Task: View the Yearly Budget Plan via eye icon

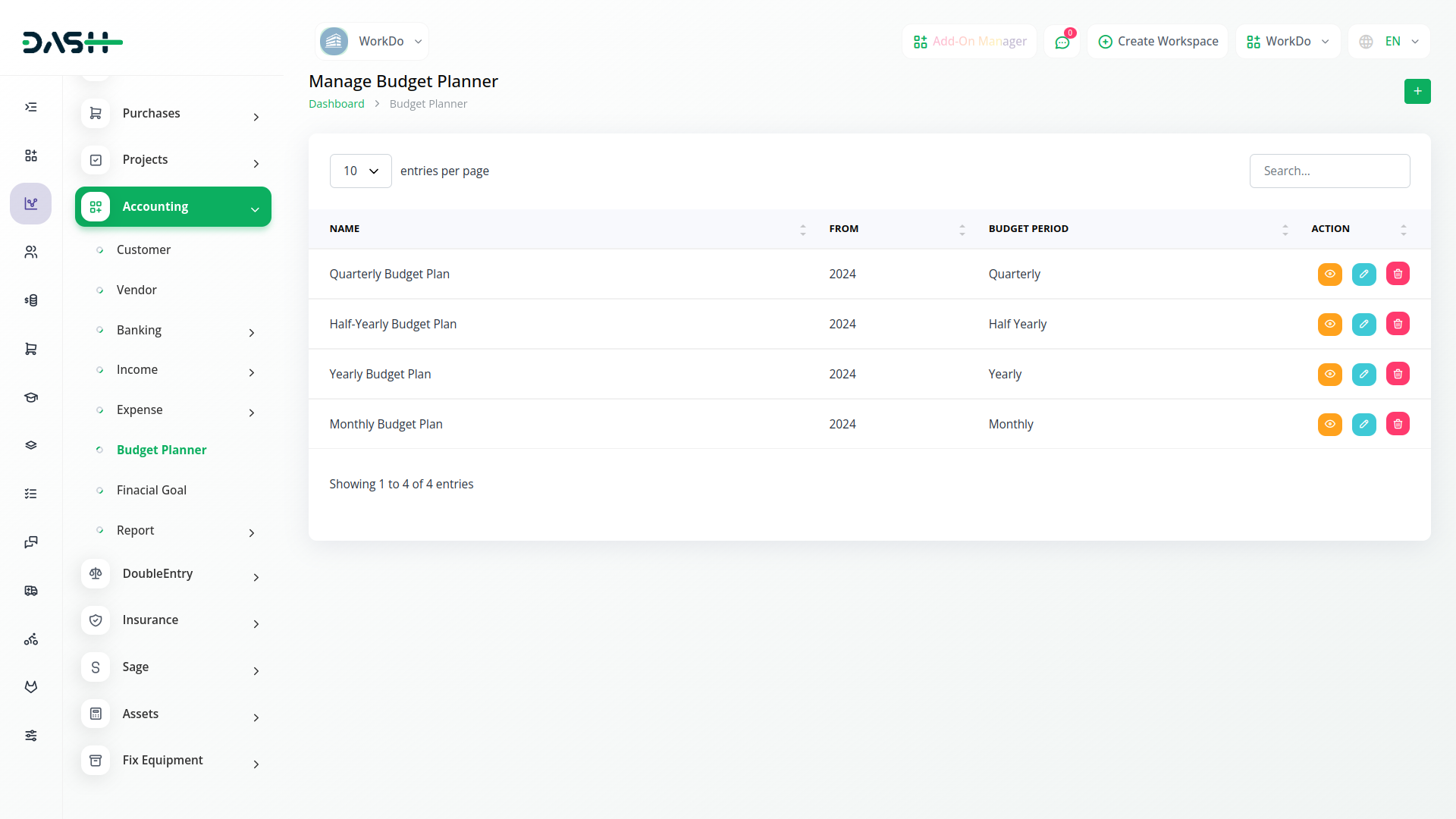Action: [x=1329, y=375]
